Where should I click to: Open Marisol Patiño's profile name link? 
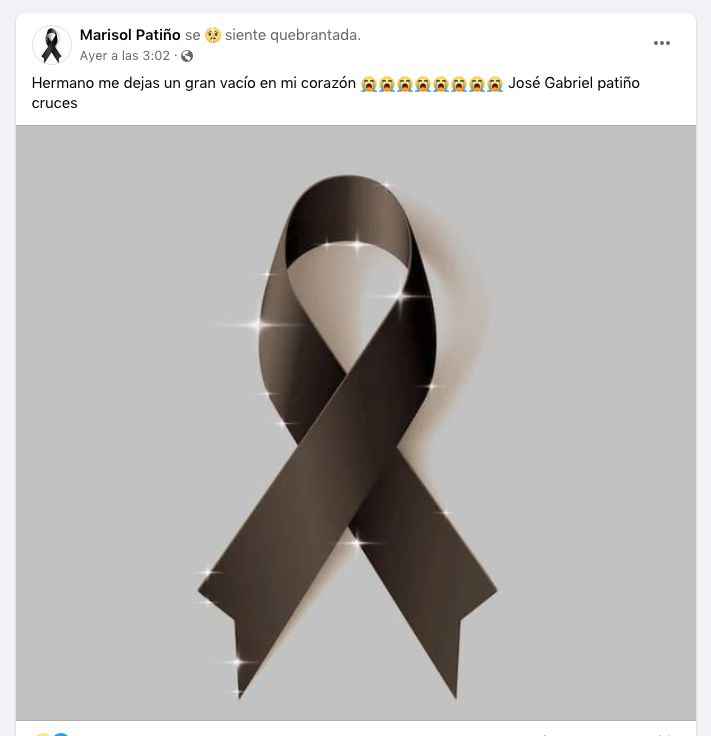click(130, 35)
